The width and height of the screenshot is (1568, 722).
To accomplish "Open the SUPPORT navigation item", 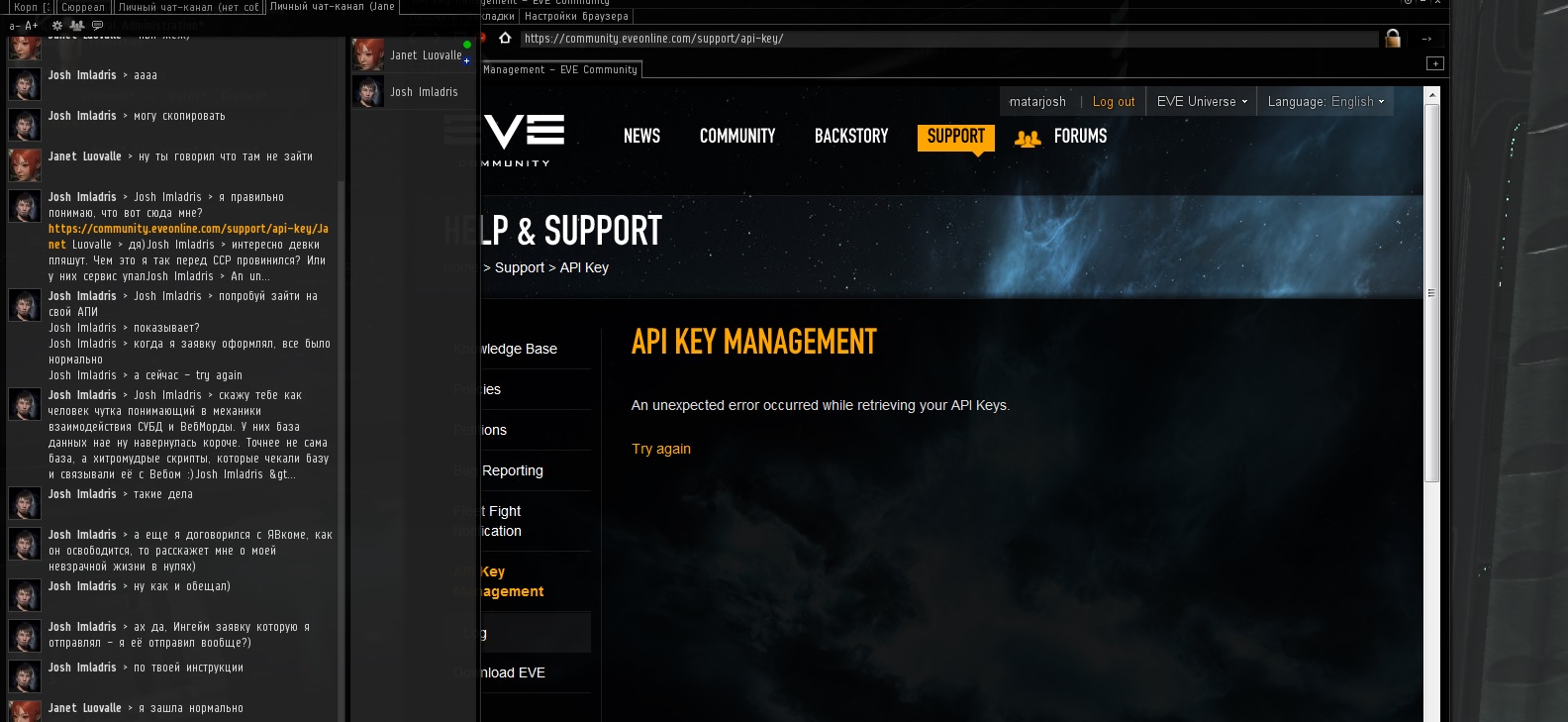I will (x=956, y=138).
